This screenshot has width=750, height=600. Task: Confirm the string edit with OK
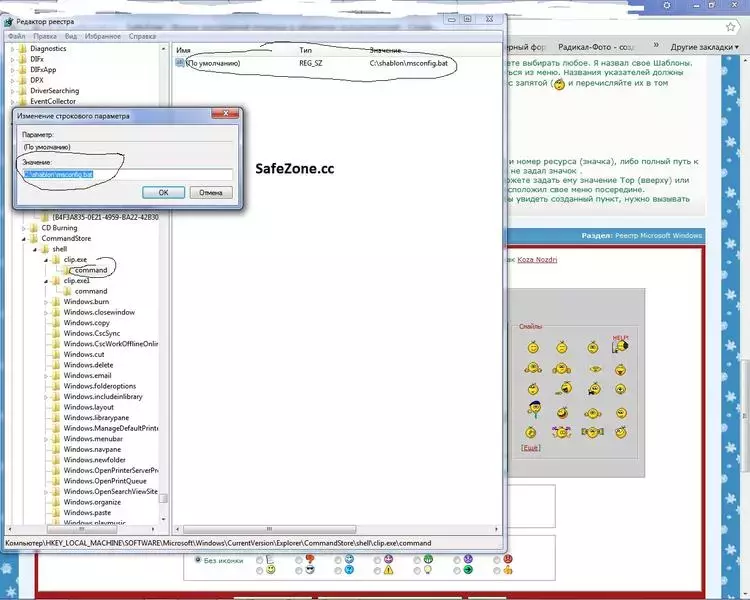coord(163,192)
